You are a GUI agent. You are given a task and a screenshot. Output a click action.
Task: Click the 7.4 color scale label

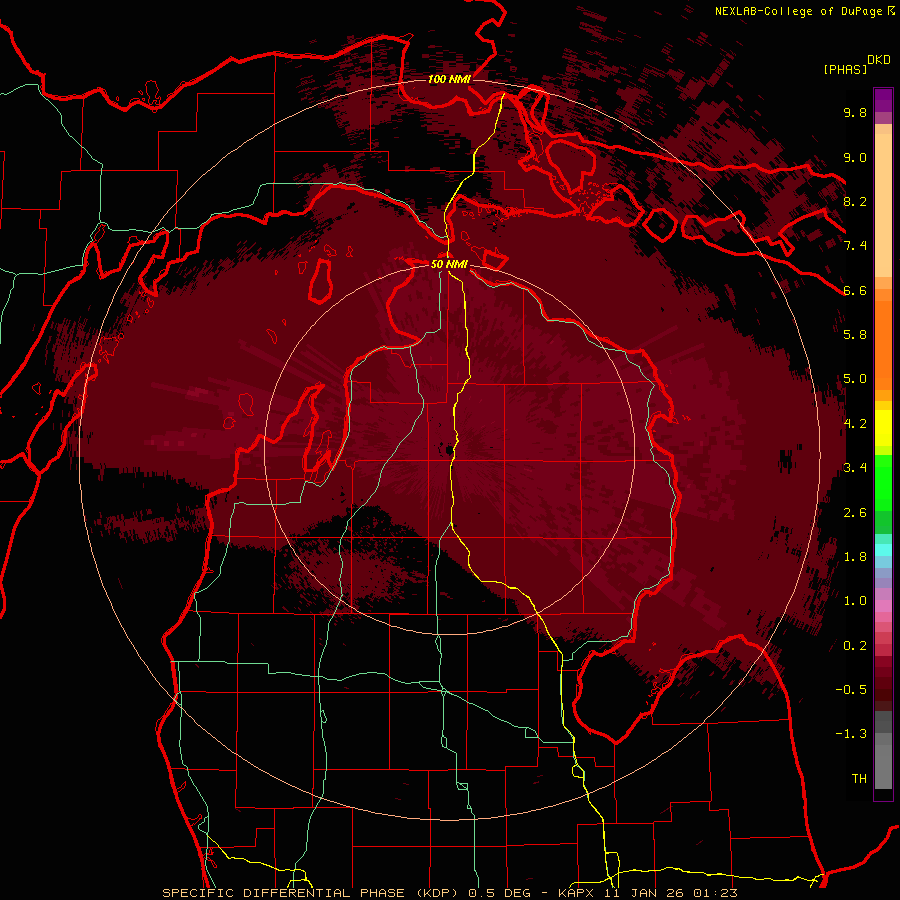click(855, 246)
